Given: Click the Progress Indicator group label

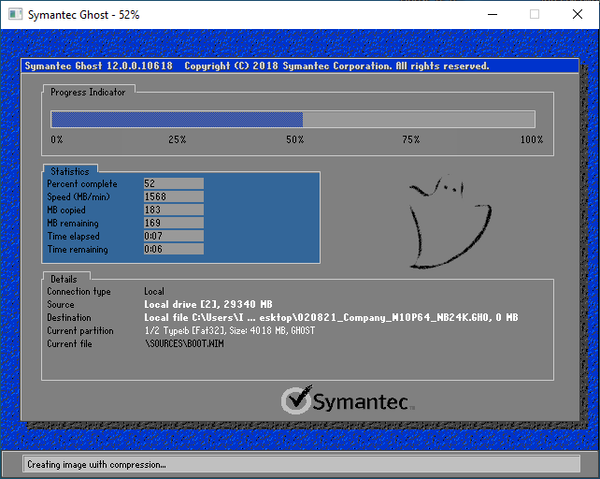Looking at the screenshot, I should coord(88,92).
